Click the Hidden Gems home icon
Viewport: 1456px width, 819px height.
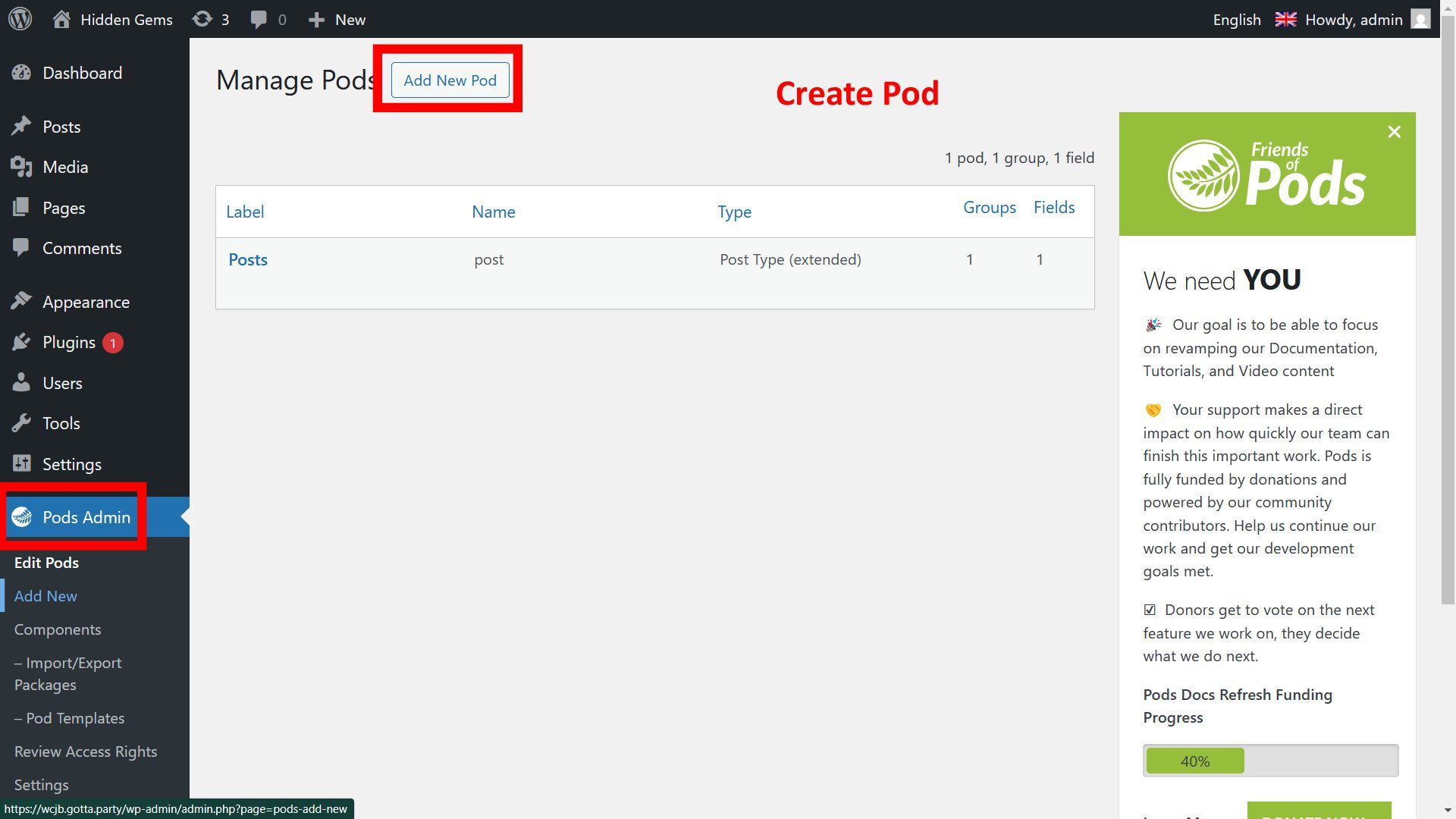(x=61, y=19)
